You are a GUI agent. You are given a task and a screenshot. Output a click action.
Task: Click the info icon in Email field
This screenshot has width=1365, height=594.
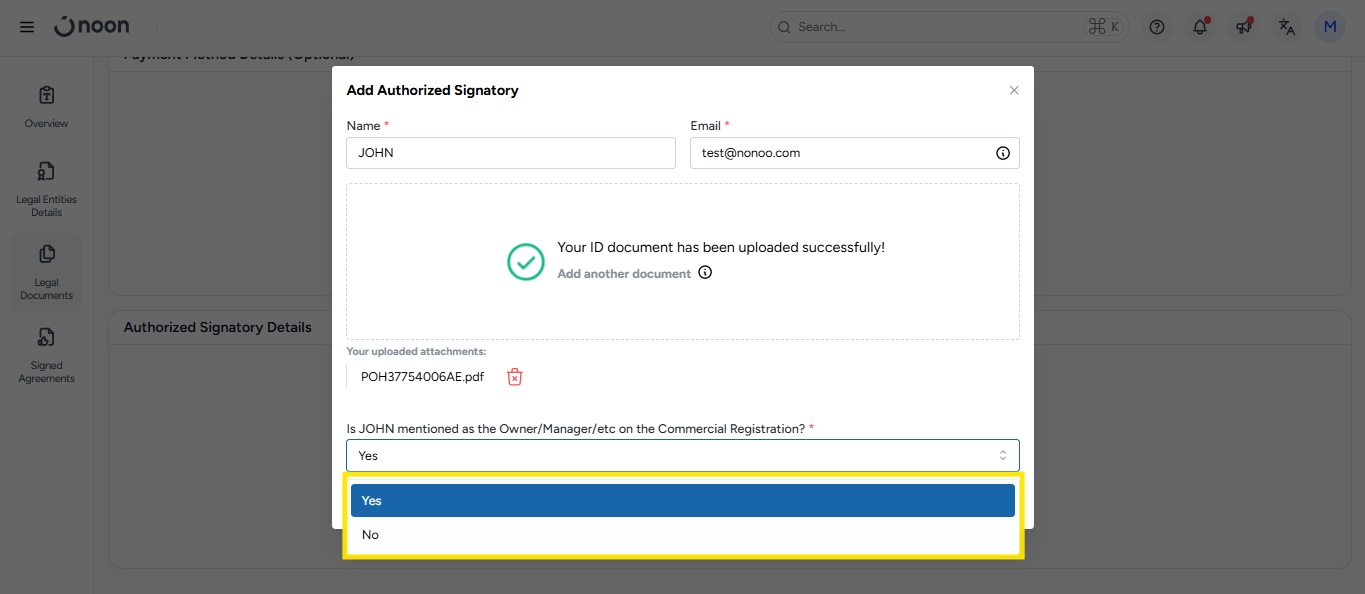click(1002, 153)
